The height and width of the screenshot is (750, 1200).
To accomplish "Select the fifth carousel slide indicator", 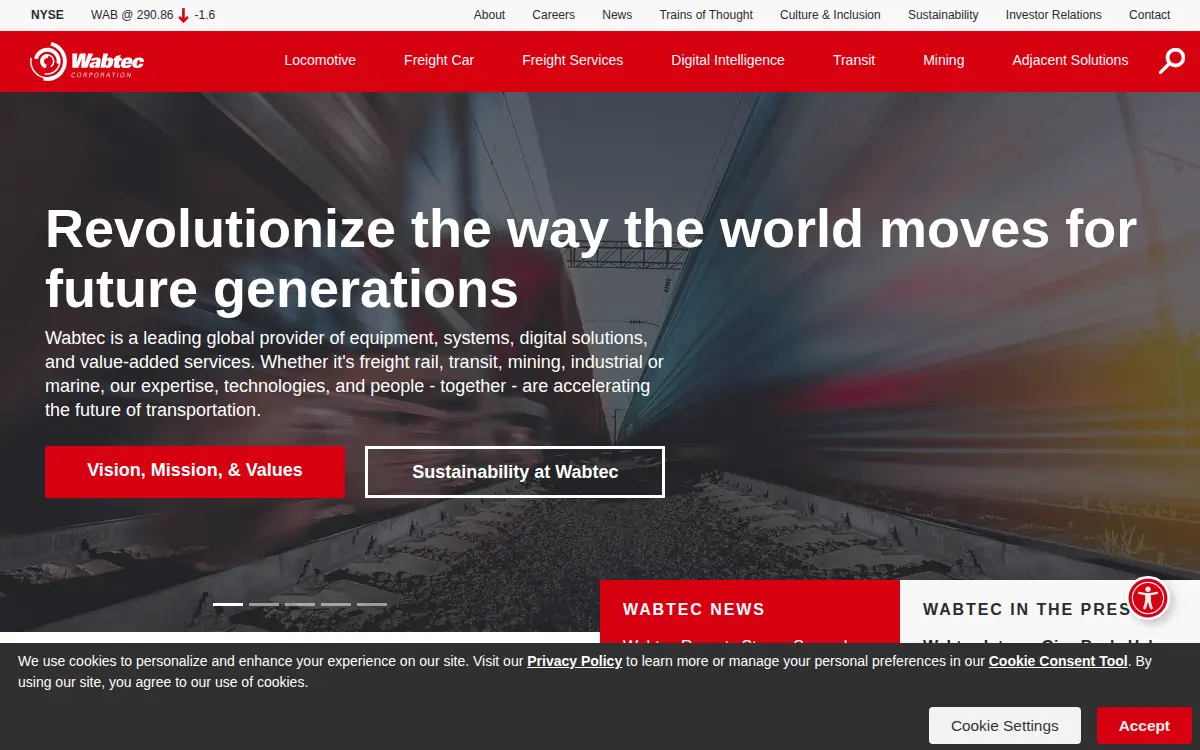I will click(x=372, y=604).
